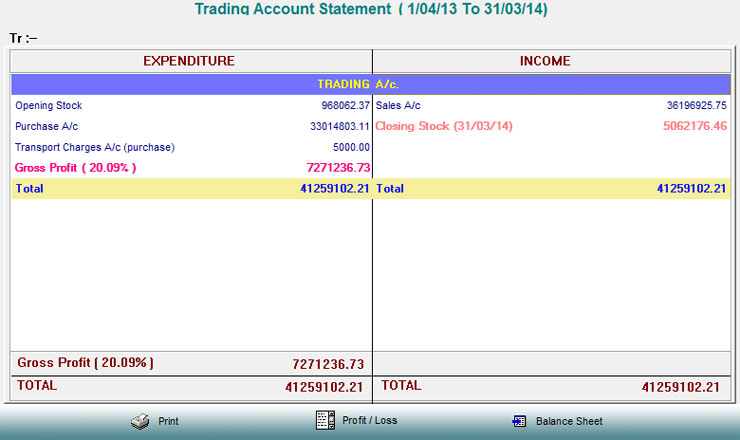
Task: Click the INCOME column header
Action: coord(546,61)
